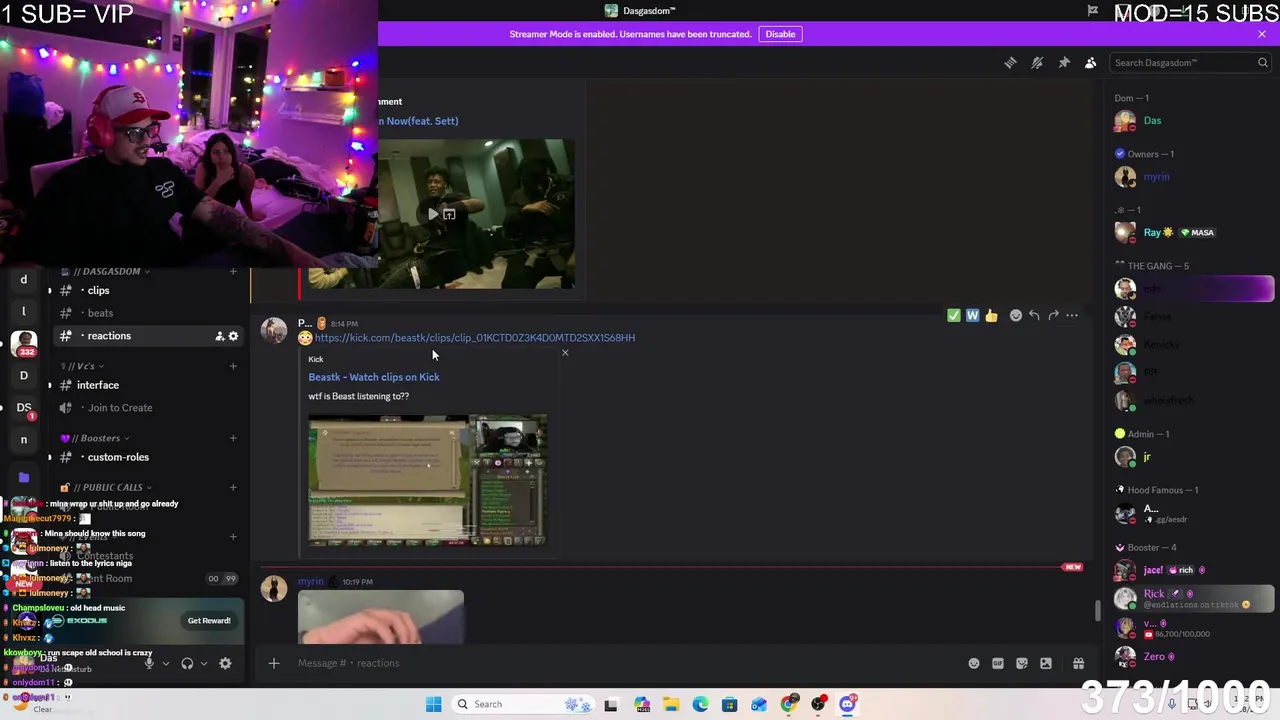Open File Explorer from the taskbar
Screen dimensions: 1280x720
point(671,704)
